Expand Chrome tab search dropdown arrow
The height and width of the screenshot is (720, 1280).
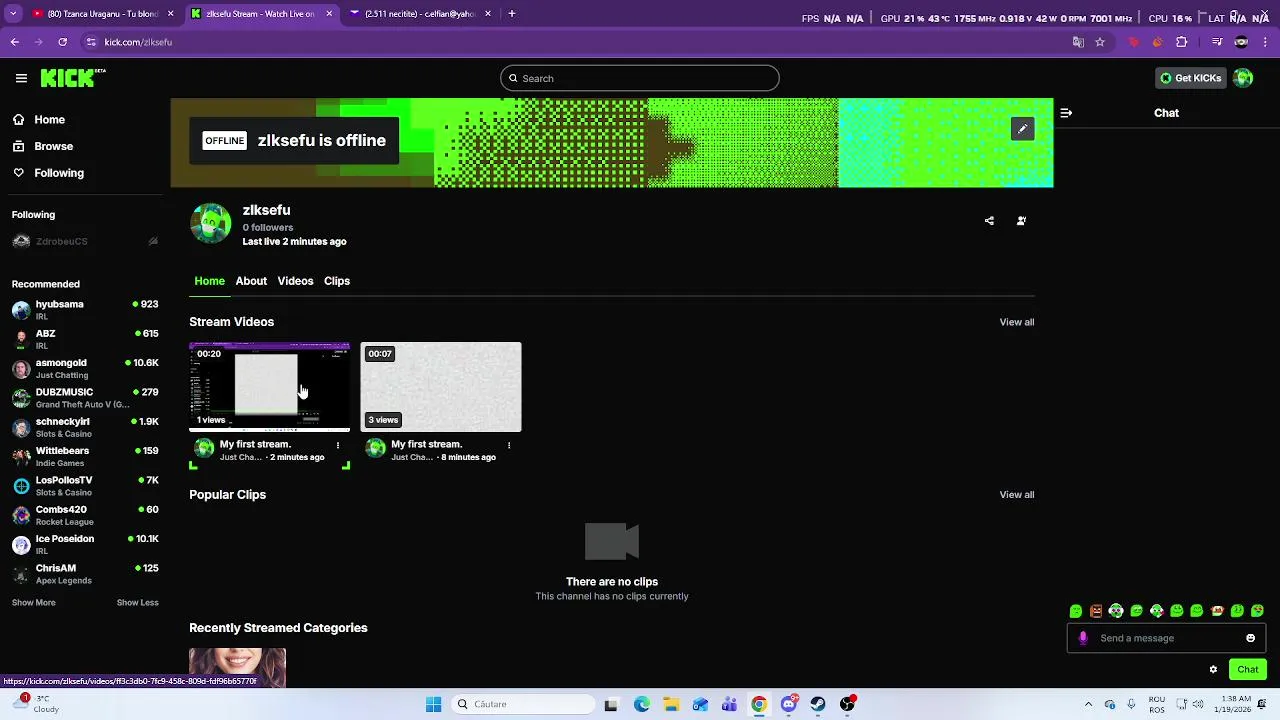coord(13,14)
